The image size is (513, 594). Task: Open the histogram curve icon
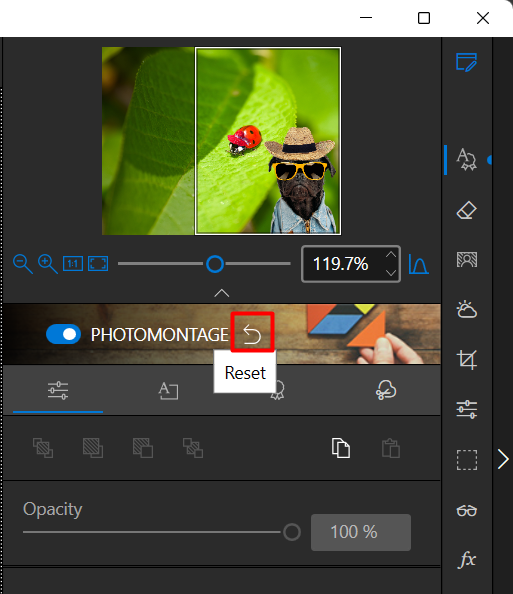point(418,264)
